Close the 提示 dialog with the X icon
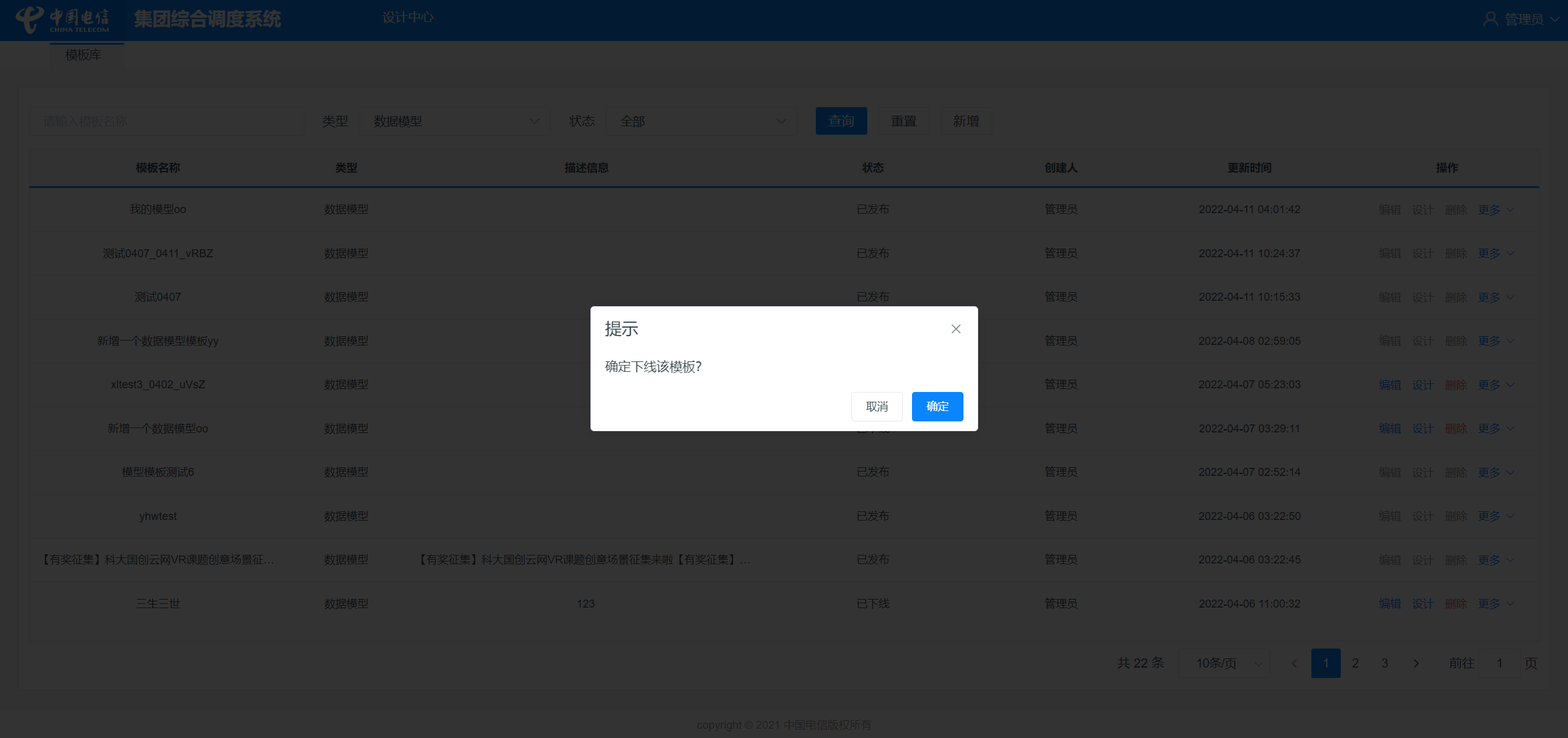The width and height of the screenshot is (1568, 738). (x=956, y=329)
